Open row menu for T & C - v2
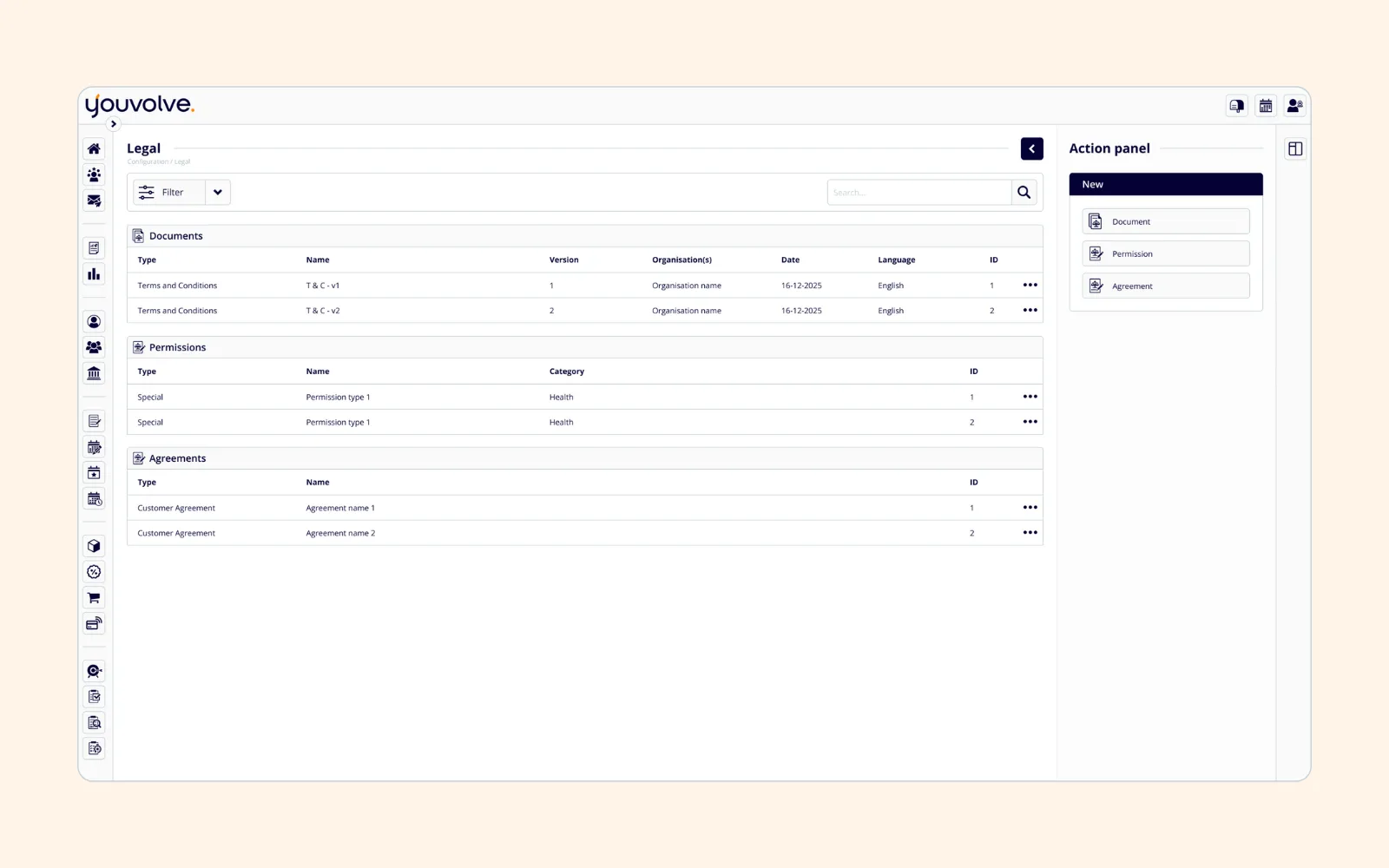This screenshot has width=1389, height=868. [x=1030, y=310]
